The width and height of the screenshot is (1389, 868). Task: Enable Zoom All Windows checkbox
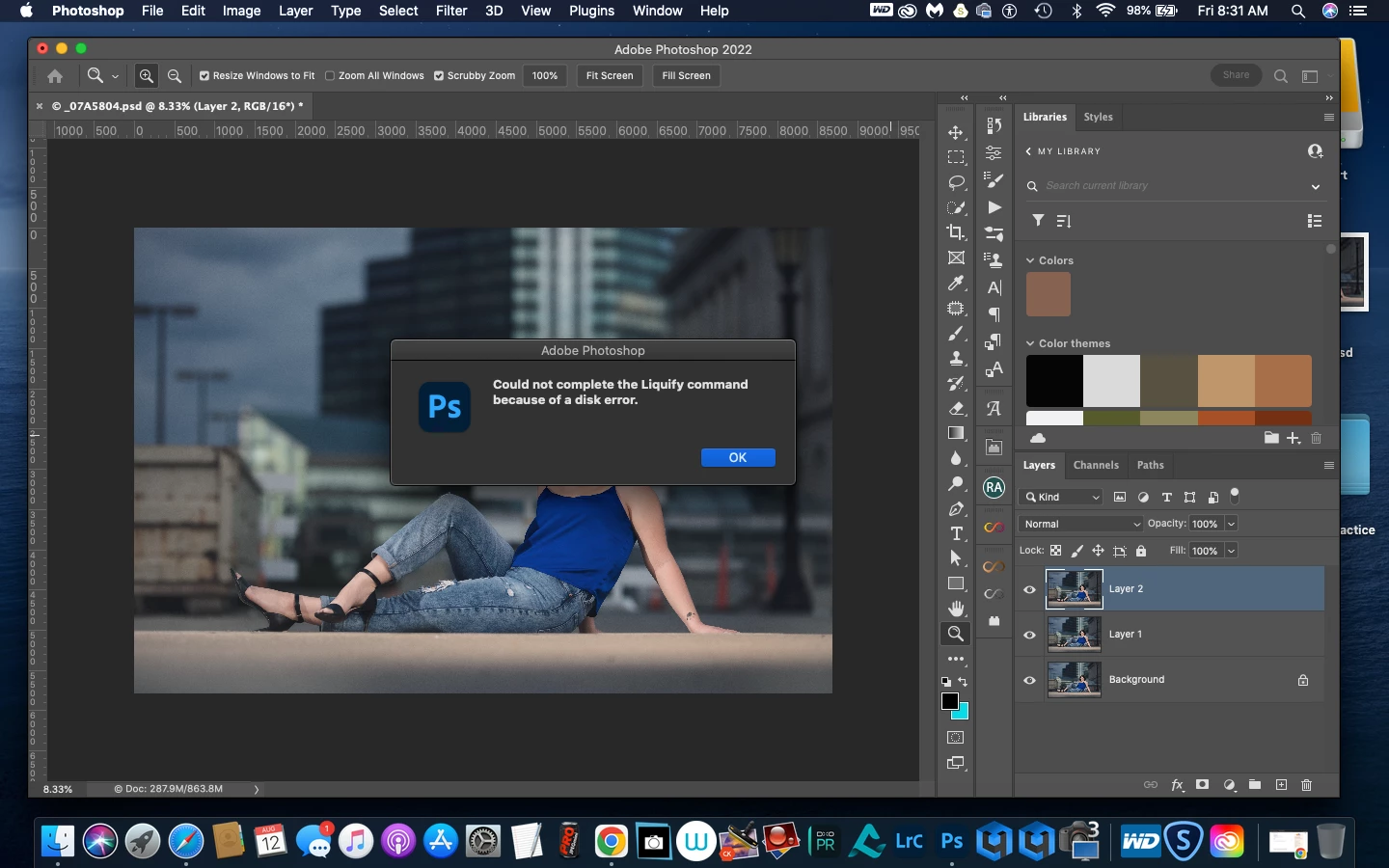tap(330, 75)
